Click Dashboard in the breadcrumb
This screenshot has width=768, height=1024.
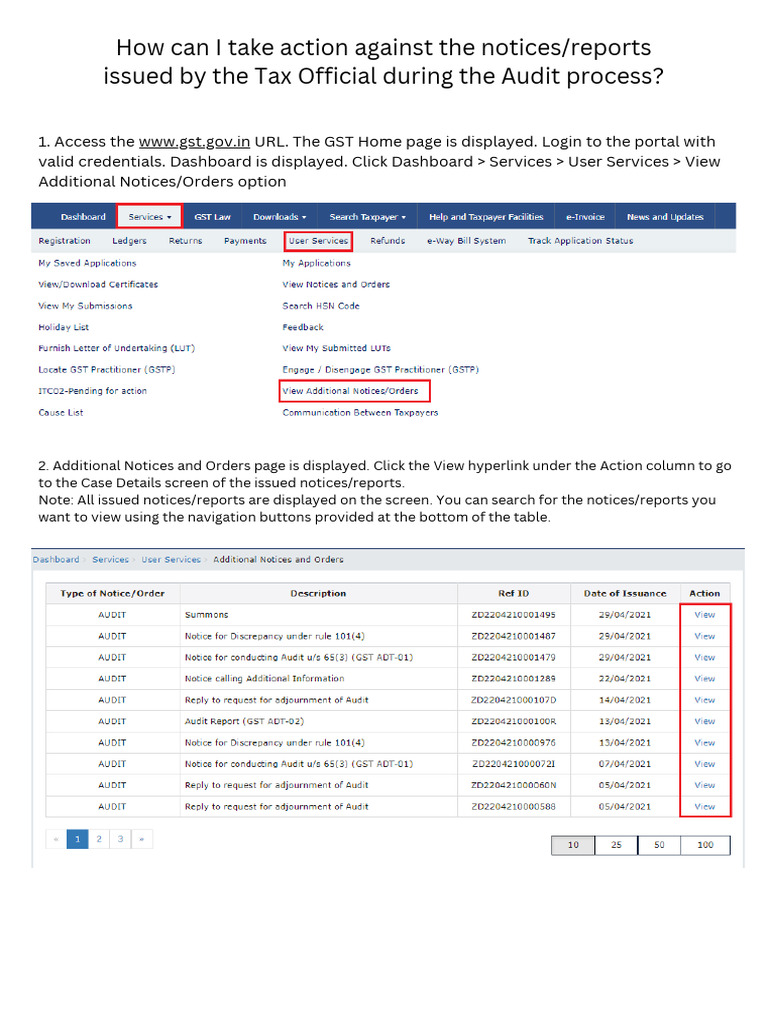pos(56,560)
